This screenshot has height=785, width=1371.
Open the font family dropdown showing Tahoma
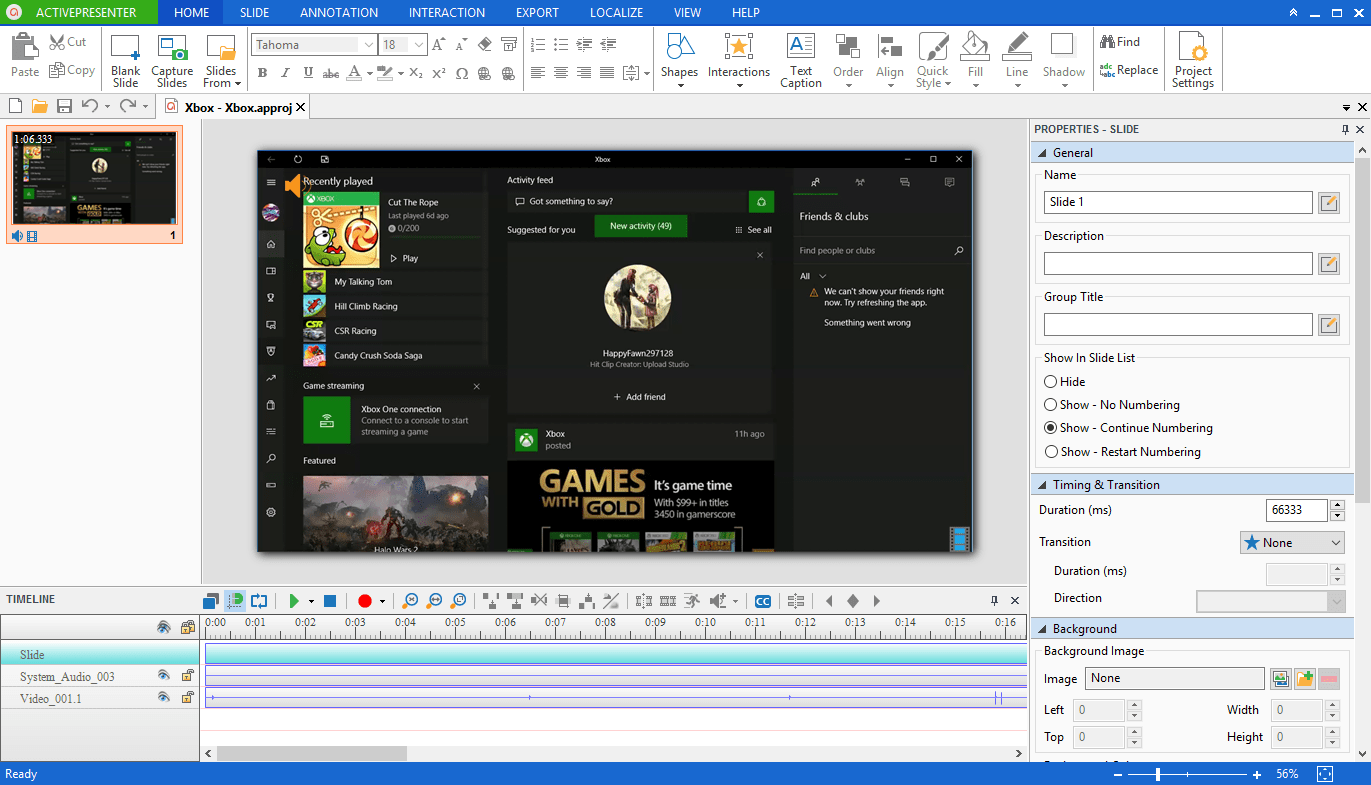click(312, 44)
